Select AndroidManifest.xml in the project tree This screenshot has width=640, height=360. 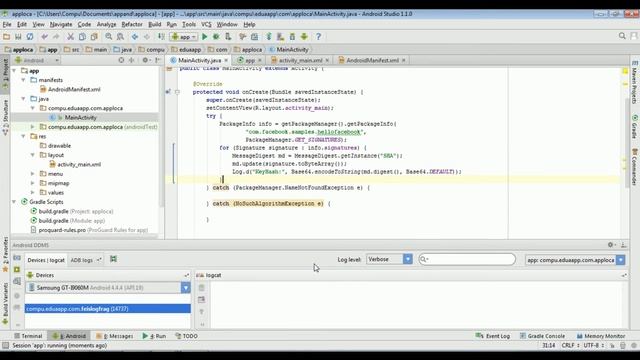coord(74,89)
